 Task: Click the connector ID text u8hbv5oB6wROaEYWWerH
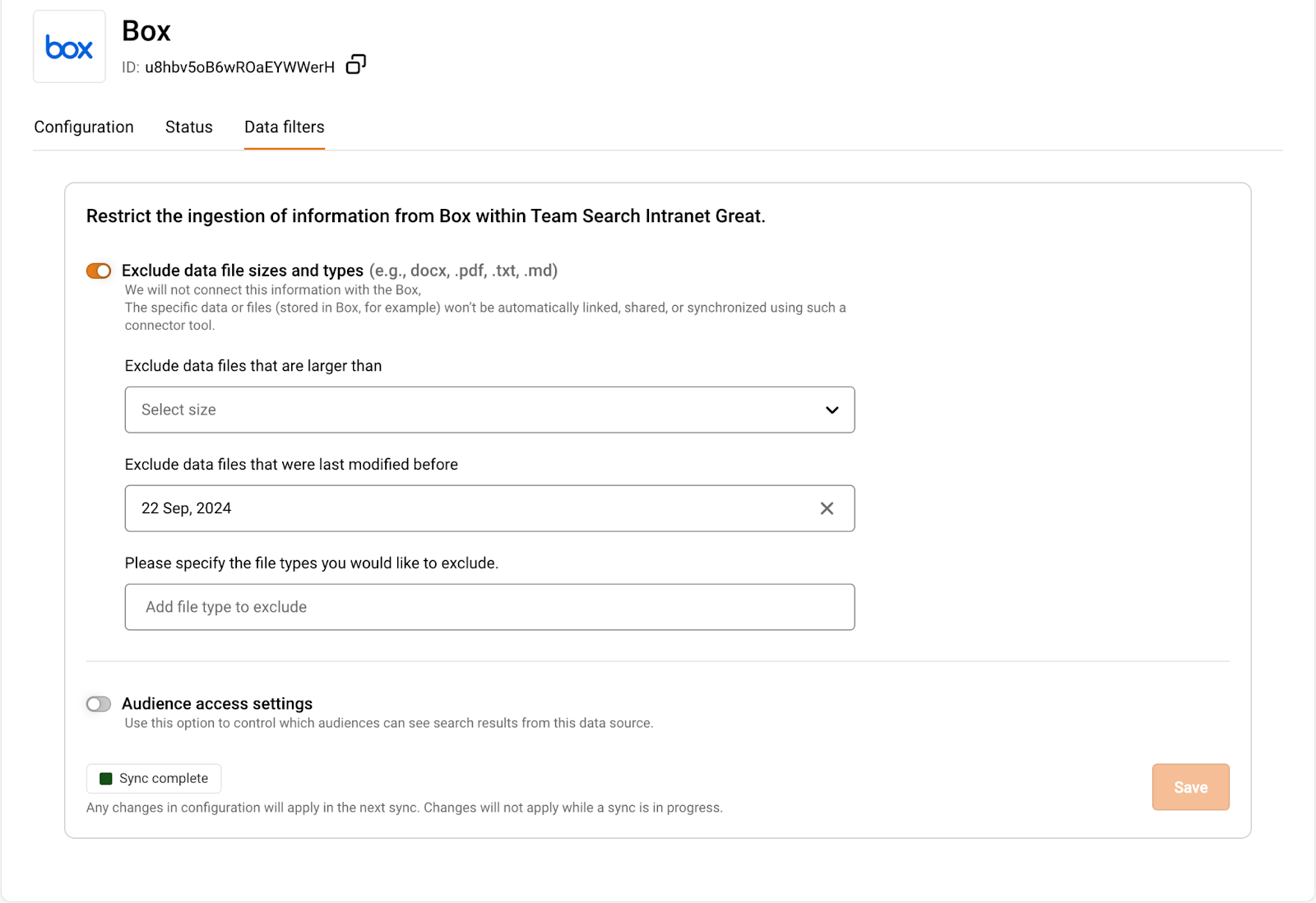coord(239,67)
